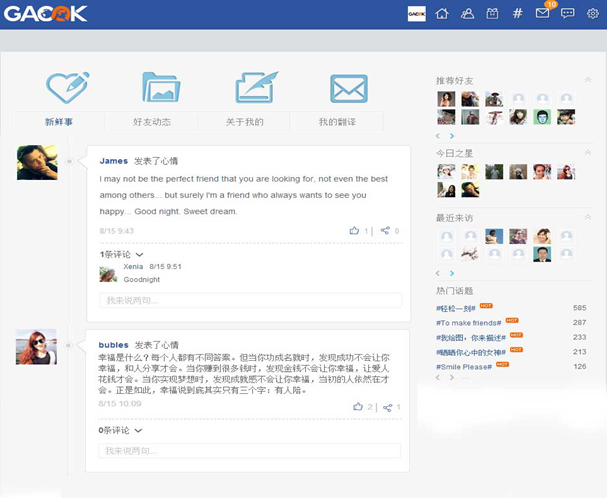
Task: Like bubles's post with thumbs-up icon
Action: tap(358, 406)
